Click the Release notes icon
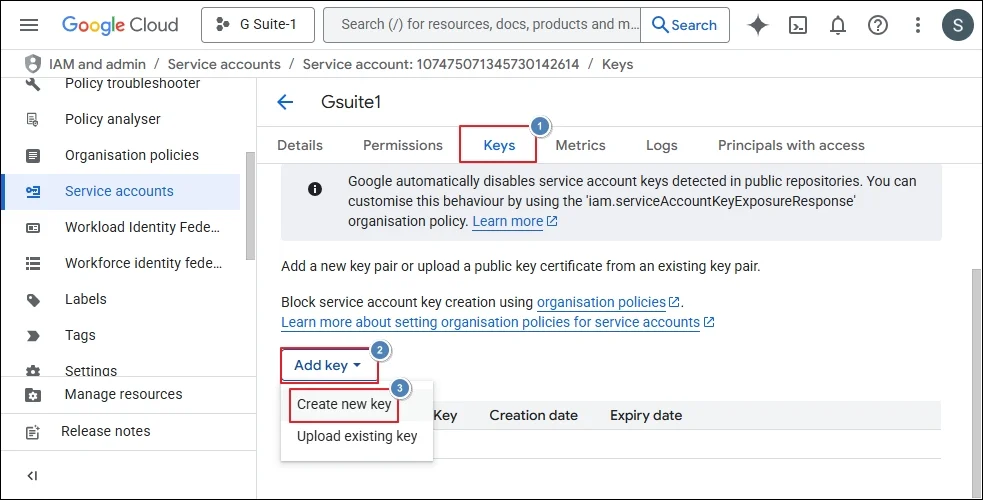The width and height of the screenshot is (983, 500). [x=33, y=432]
